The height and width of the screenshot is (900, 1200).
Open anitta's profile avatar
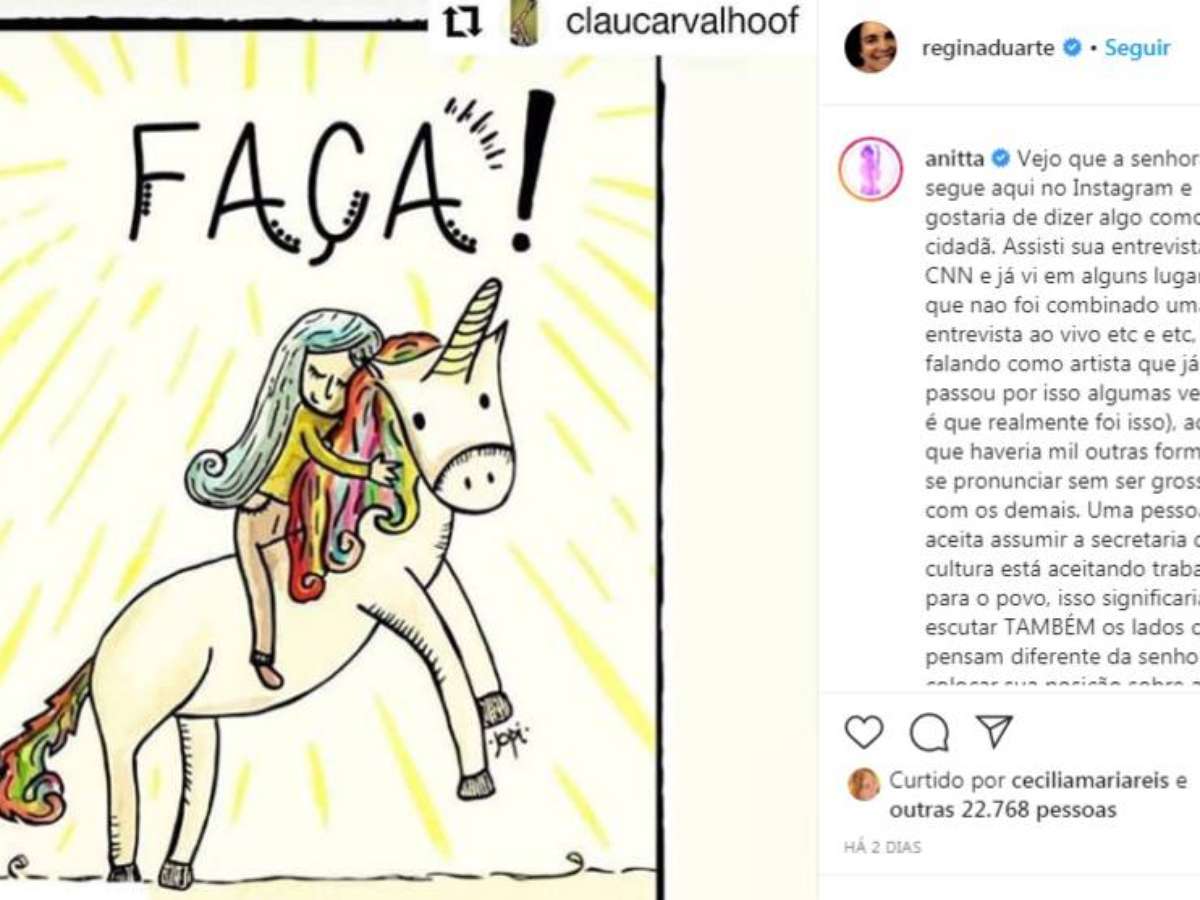870,169
